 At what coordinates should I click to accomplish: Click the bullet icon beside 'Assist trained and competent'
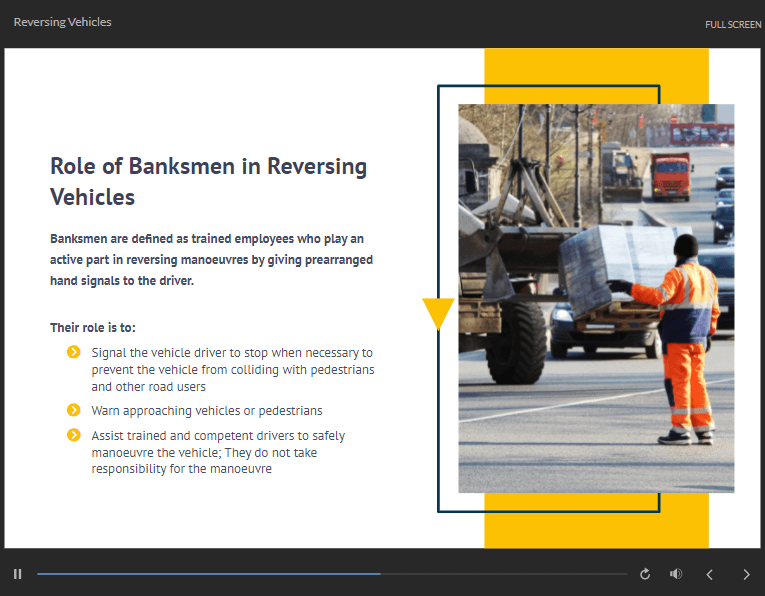(73, 435)
